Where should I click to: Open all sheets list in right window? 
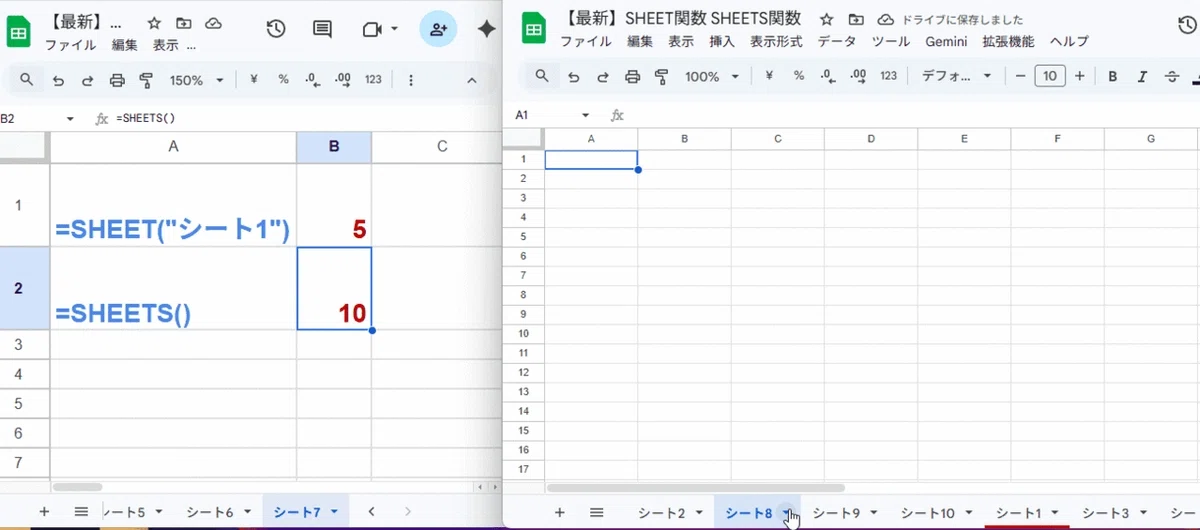[596, 512]
